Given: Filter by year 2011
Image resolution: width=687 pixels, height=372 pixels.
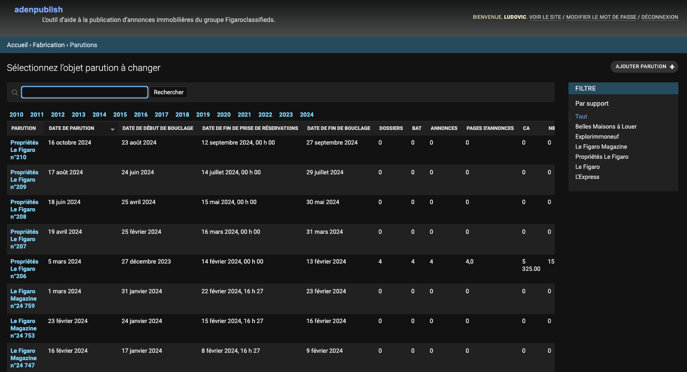Looking at the screenshot, I should tap(37, 114).
